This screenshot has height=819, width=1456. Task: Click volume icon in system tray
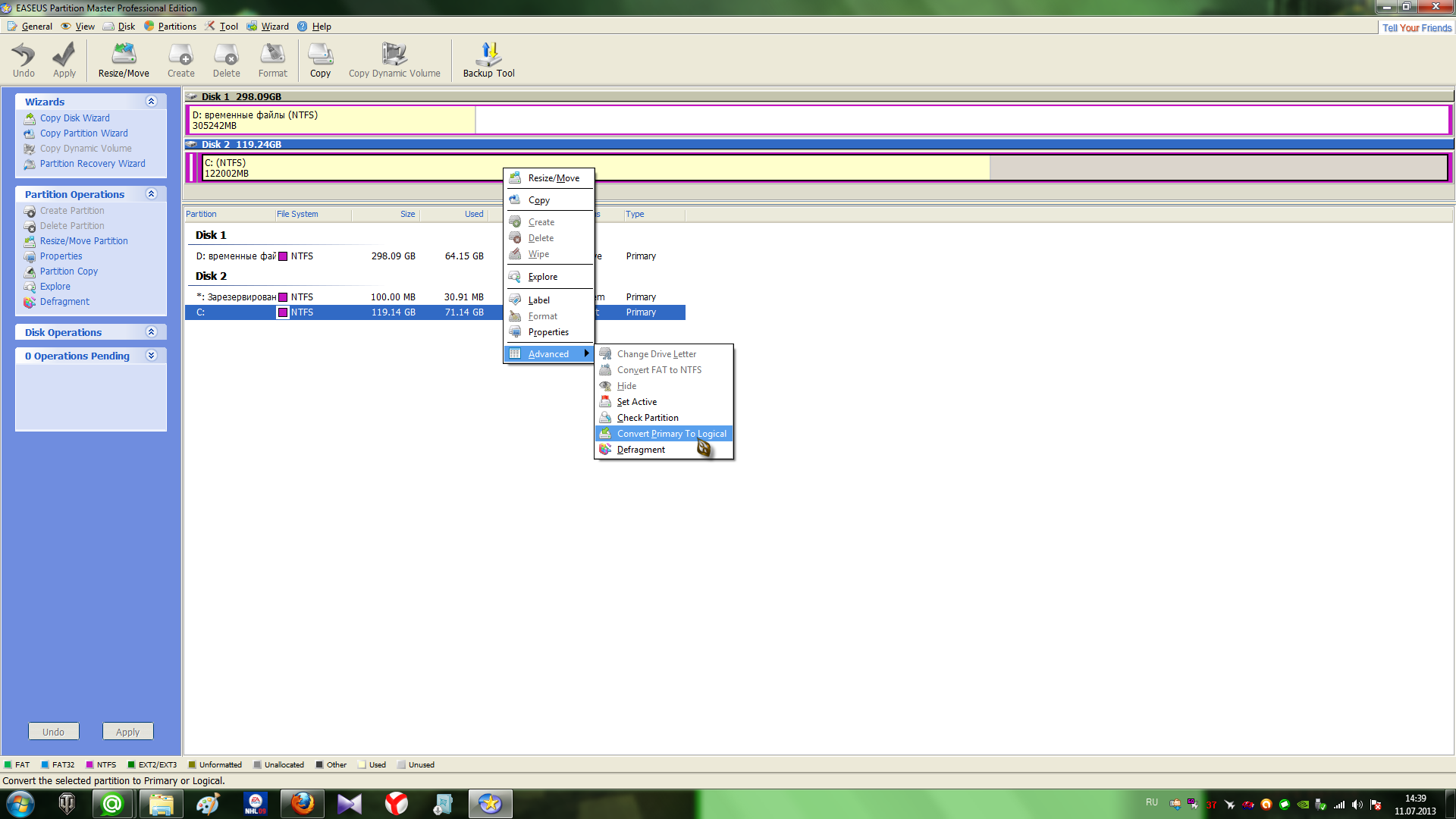click(x=1357, y=805)
